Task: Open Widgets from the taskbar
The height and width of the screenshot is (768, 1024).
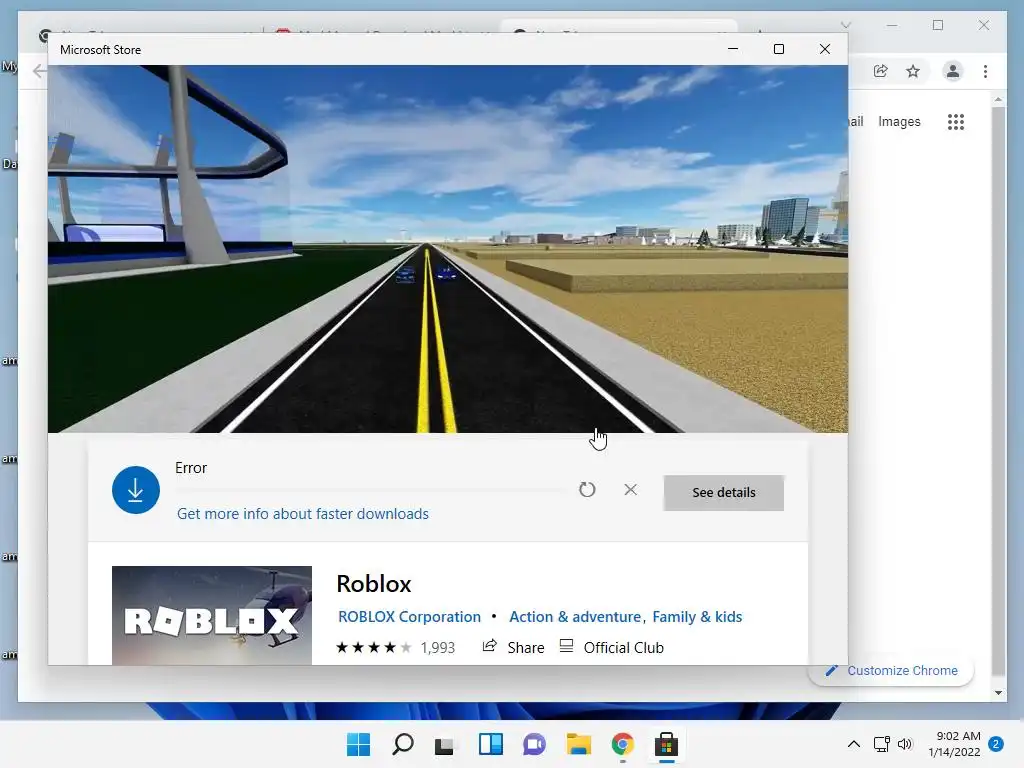Action: click(x=490, y=744)
